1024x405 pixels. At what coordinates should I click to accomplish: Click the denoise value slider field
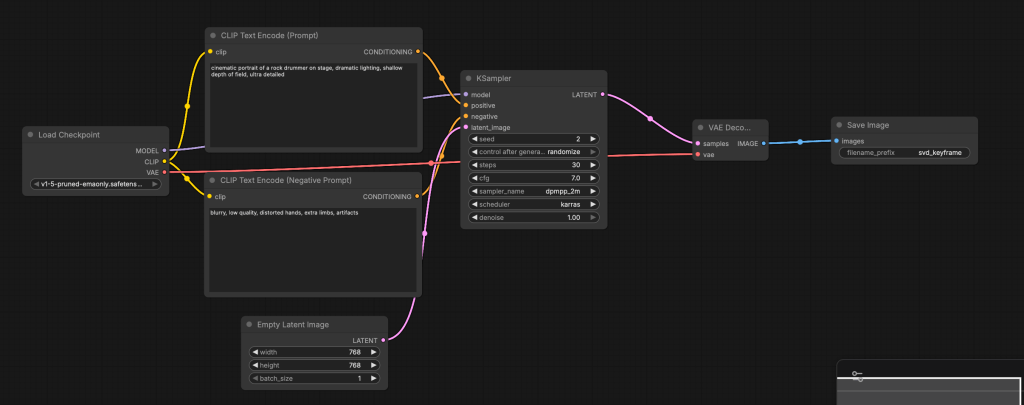point(533,217)
